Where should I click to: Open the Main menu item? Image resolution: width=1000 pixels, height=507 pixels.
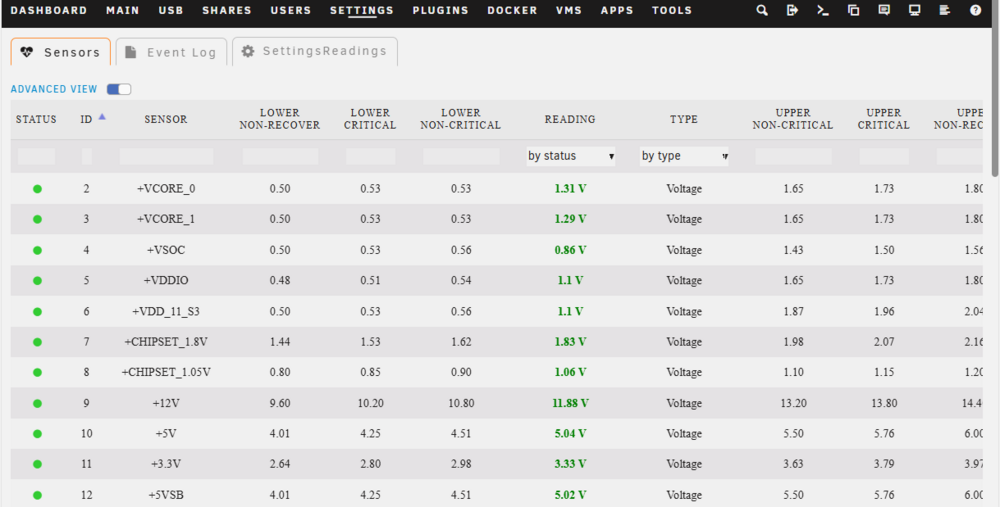click(123, 10)
